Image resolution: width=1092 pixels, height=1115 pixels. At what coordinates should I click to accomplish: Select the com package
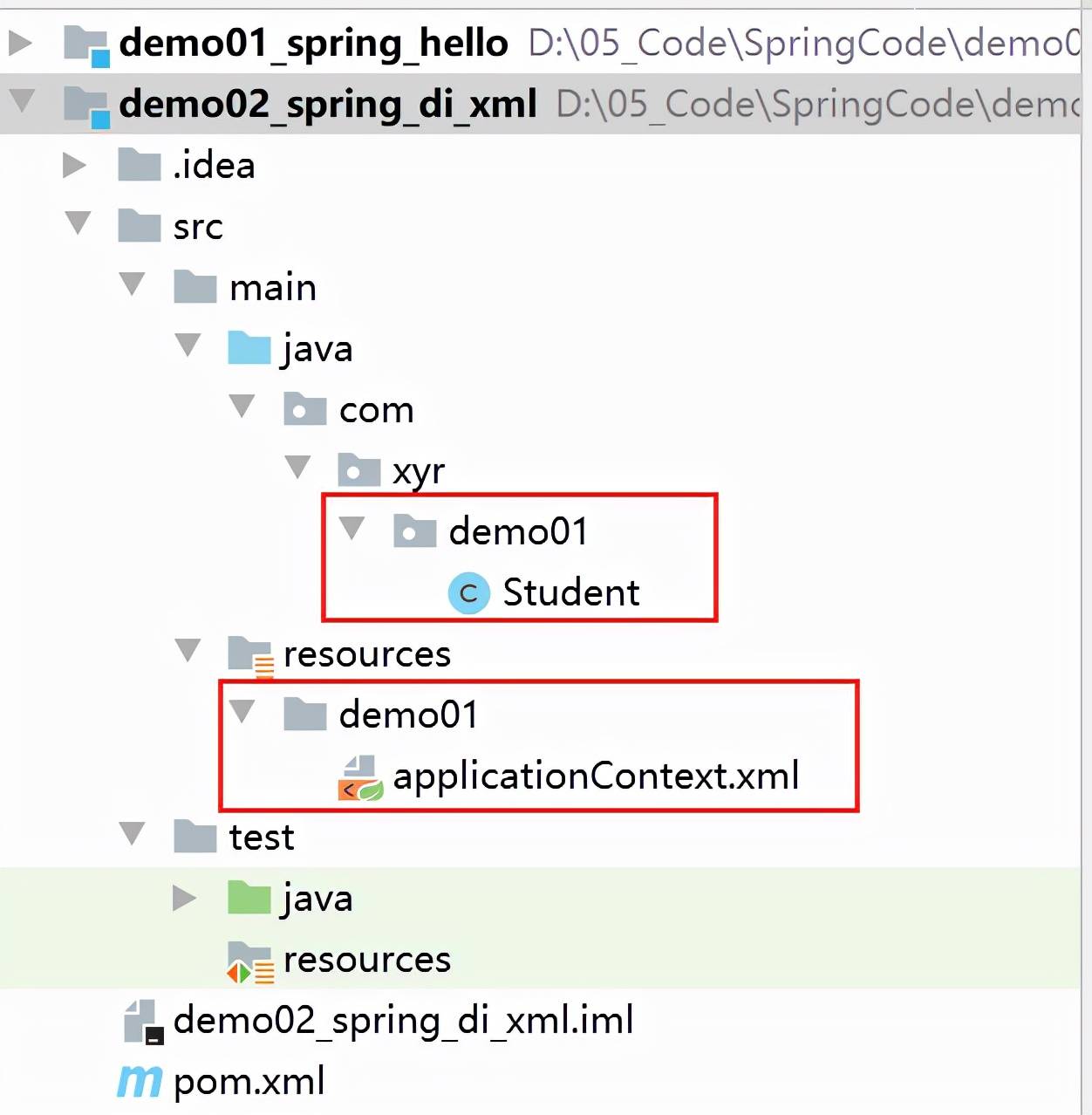pos(376,410)
